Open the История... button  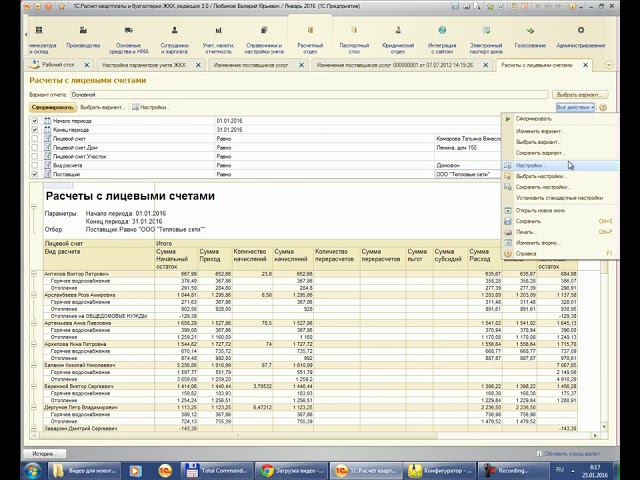tap(44, 454)
